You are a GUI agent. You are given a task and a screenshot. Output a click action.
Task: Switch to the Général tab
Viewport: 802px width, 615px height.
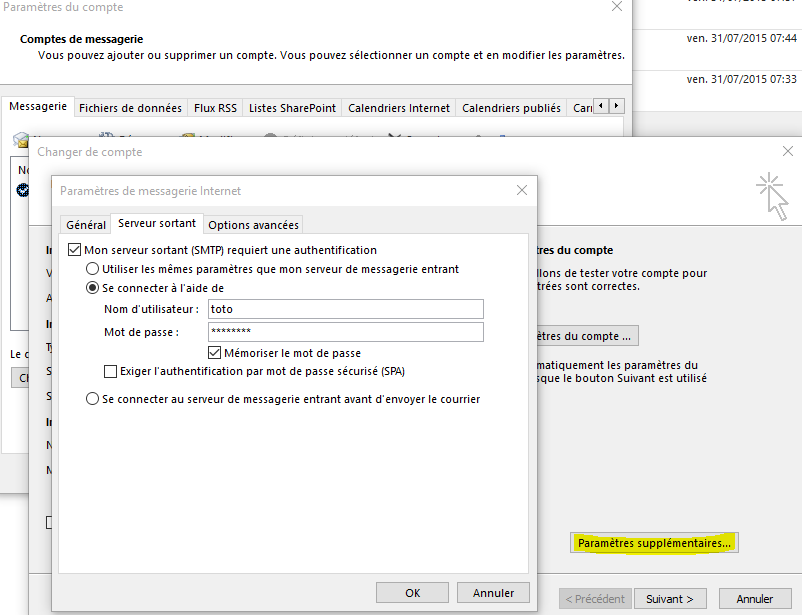[85, 225]
